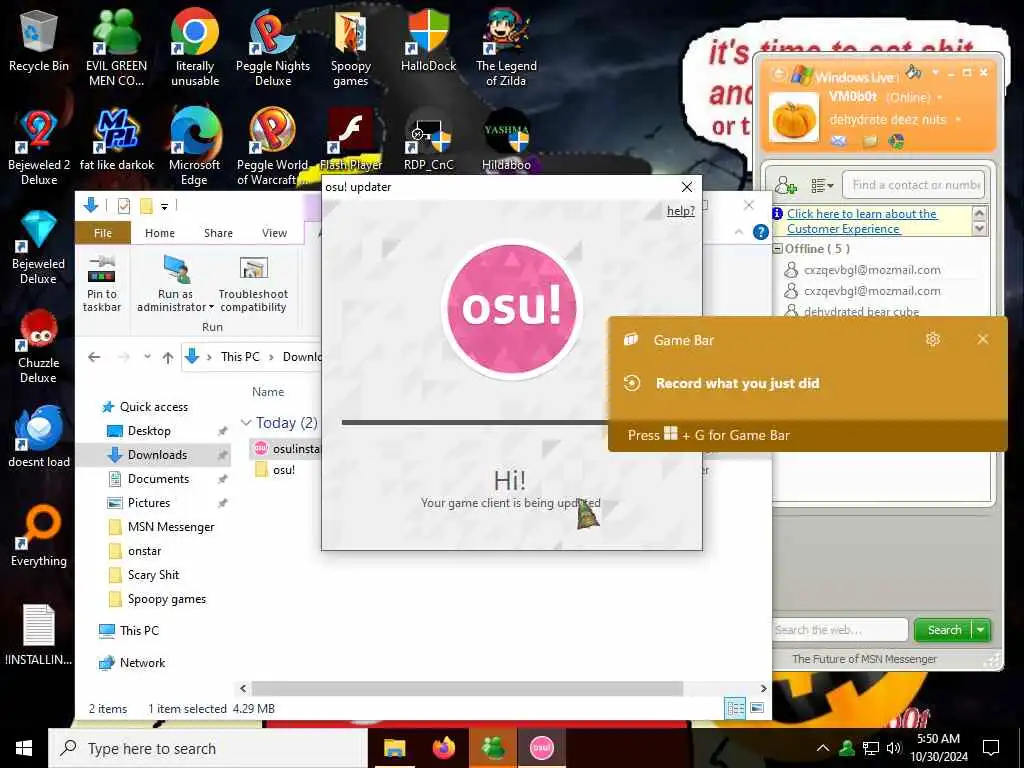Image resolution: width=1024 pixels, height=768 pixels.
Task: Open the Search button dropdown arrow in Messenger
Action: click(x=981, y=630)
